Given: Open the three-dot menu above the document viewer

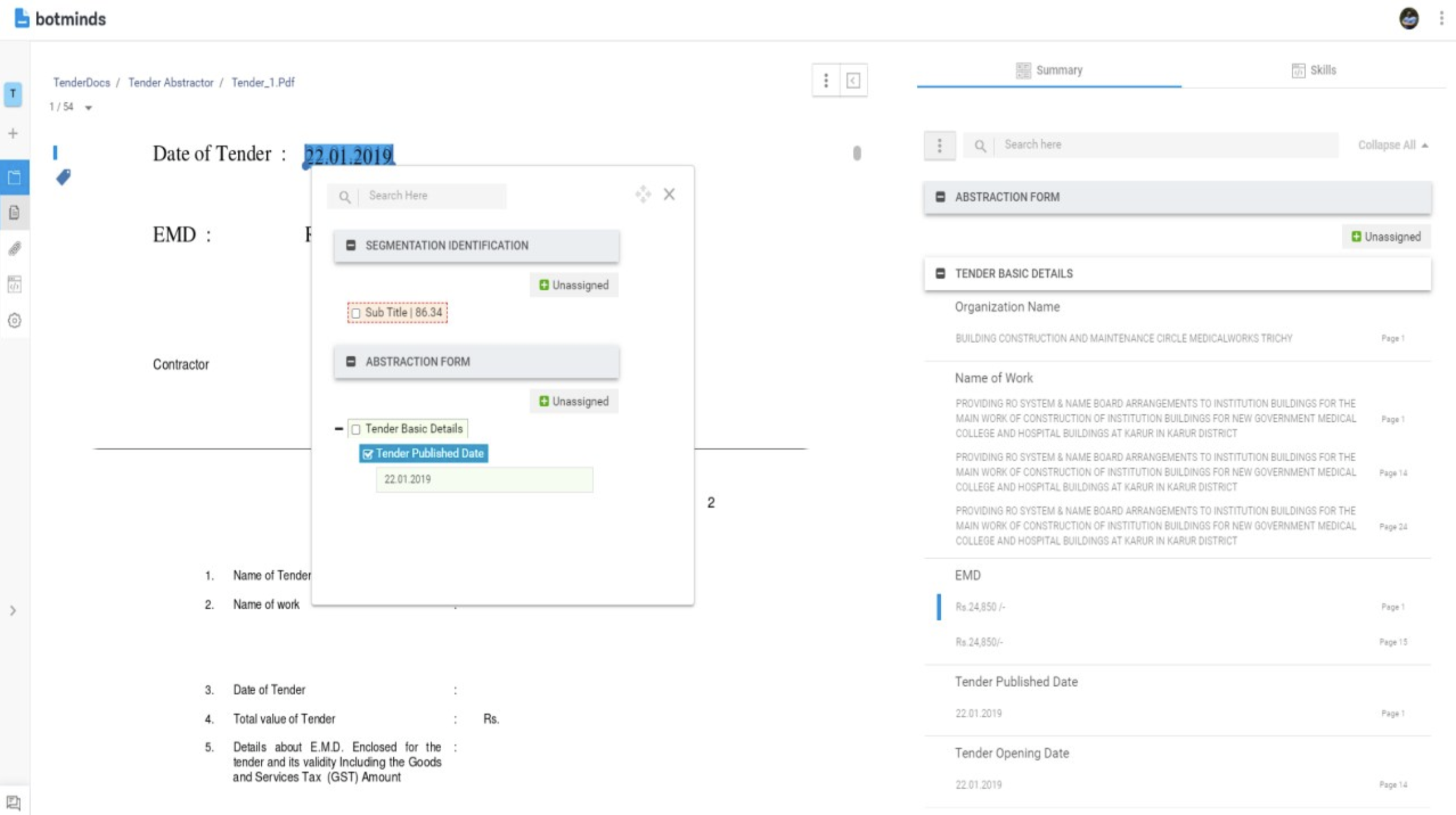Looking at the screenshot, I should click(x=826, y=79).
